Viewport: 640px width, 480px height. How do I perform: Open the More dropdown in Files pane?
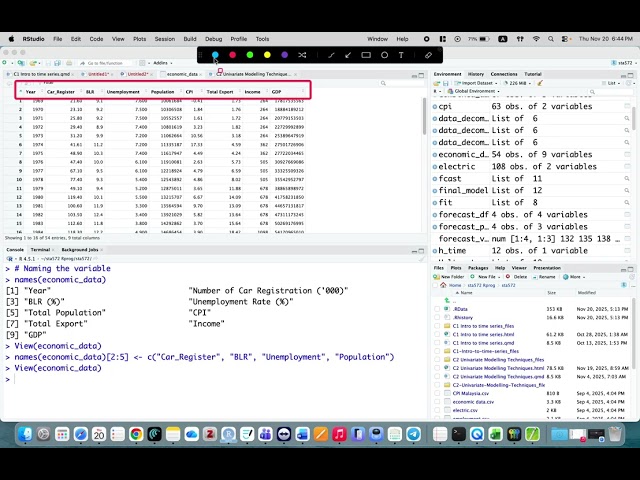click(x=573, y=277)
